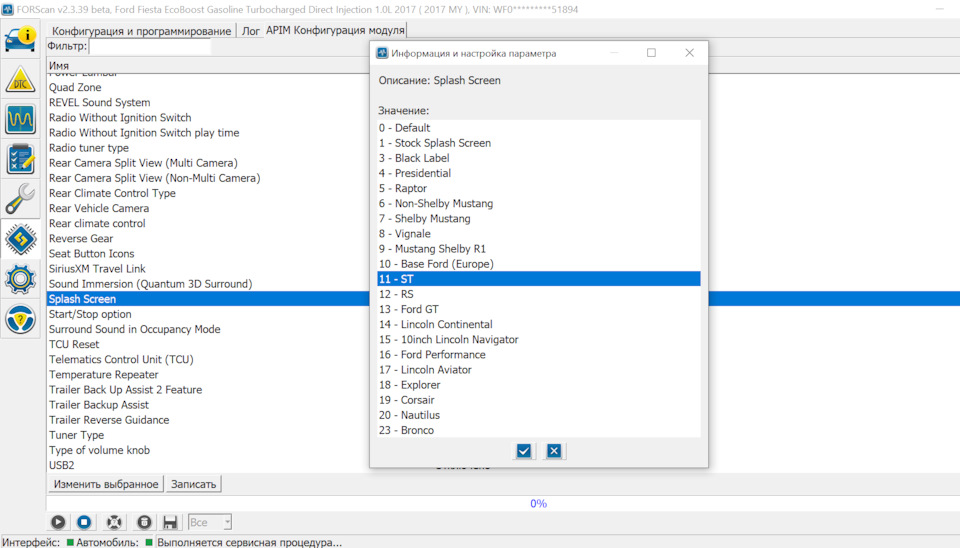This screenshot has height=548, width=960.
Task: Select value '19 - Corsair'
Action: pos(539,400)
